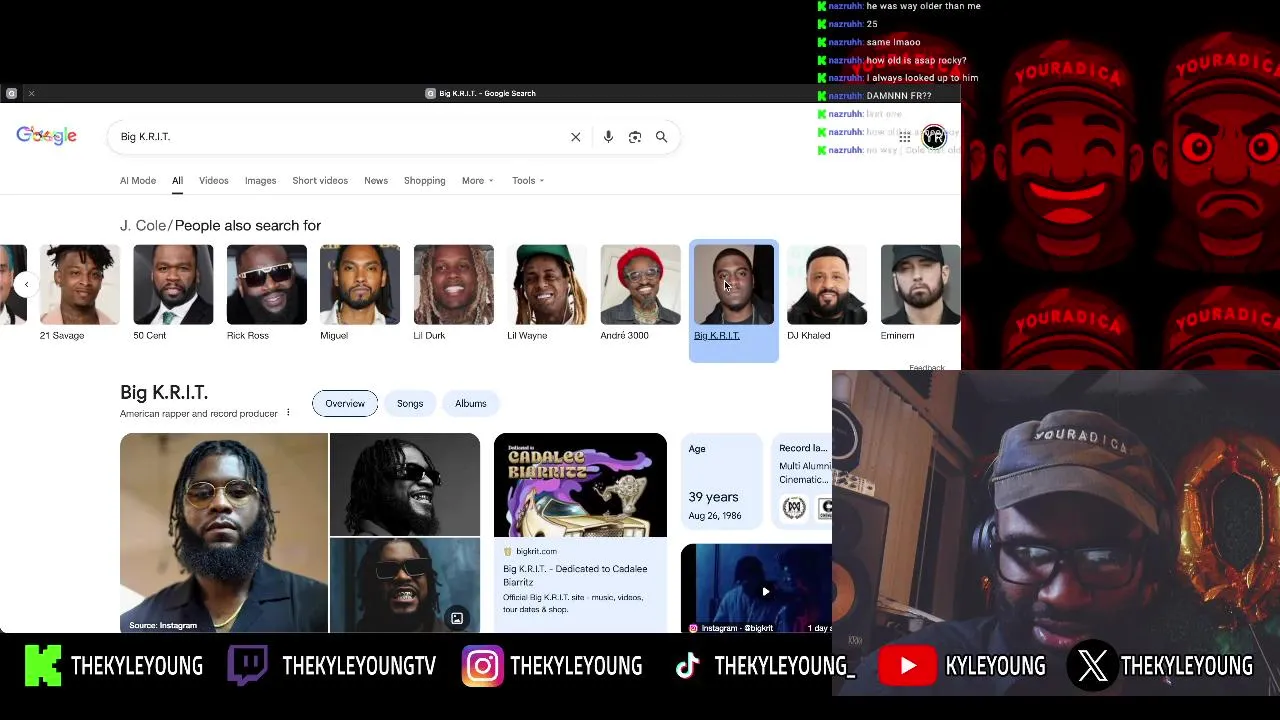Open the Age 39 years card
Image resolution: width=1280 pixels, height=720 pixels.
[x=721, y=481]
